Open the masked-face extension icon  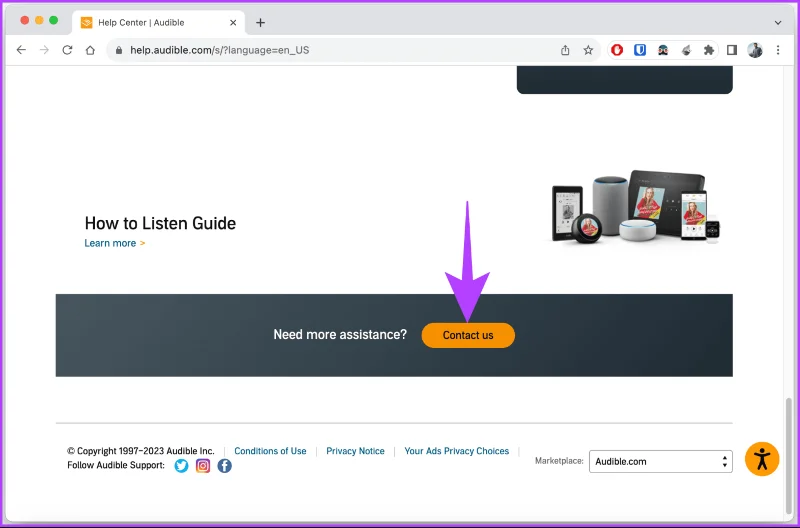click(x=663, y=50)
